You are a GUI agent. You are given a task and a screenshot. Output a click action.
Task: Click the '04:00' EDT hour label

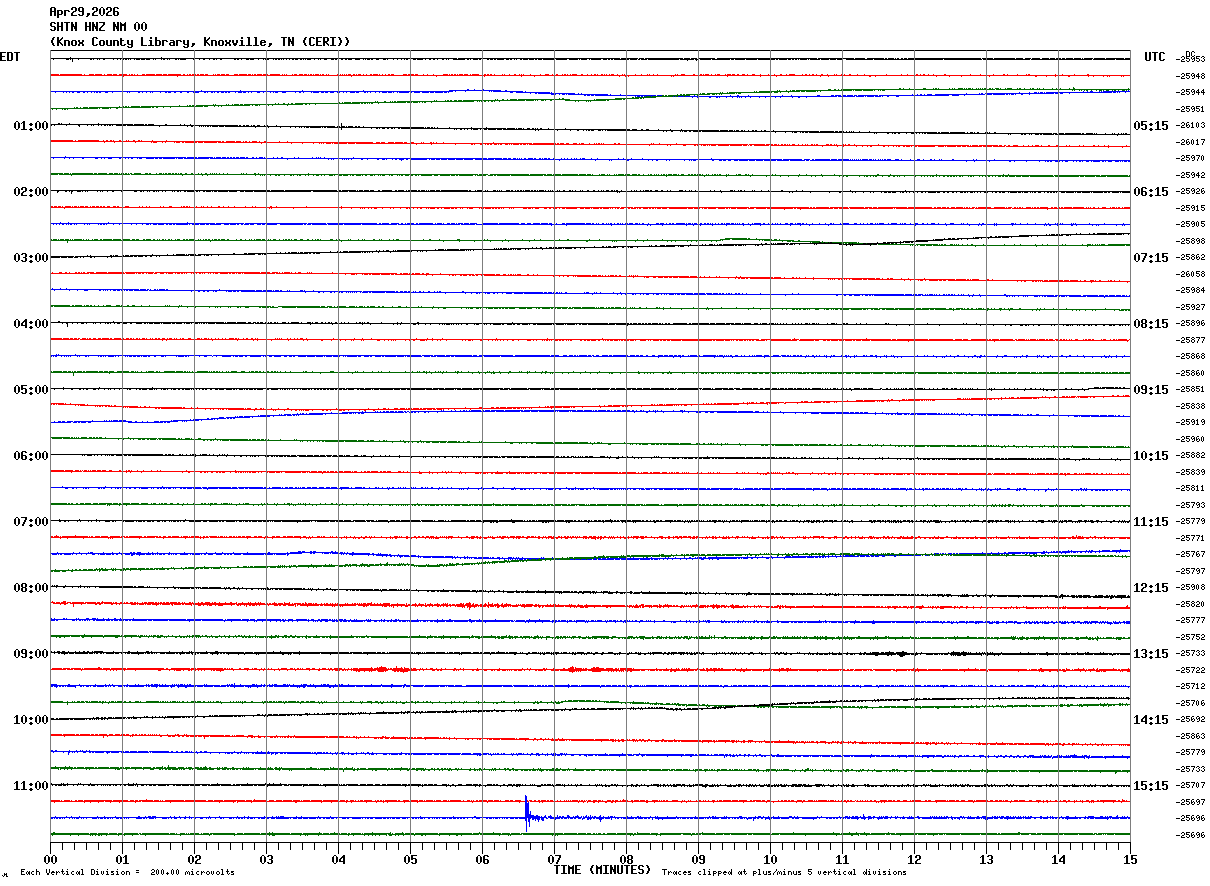[x=31, y=324]
